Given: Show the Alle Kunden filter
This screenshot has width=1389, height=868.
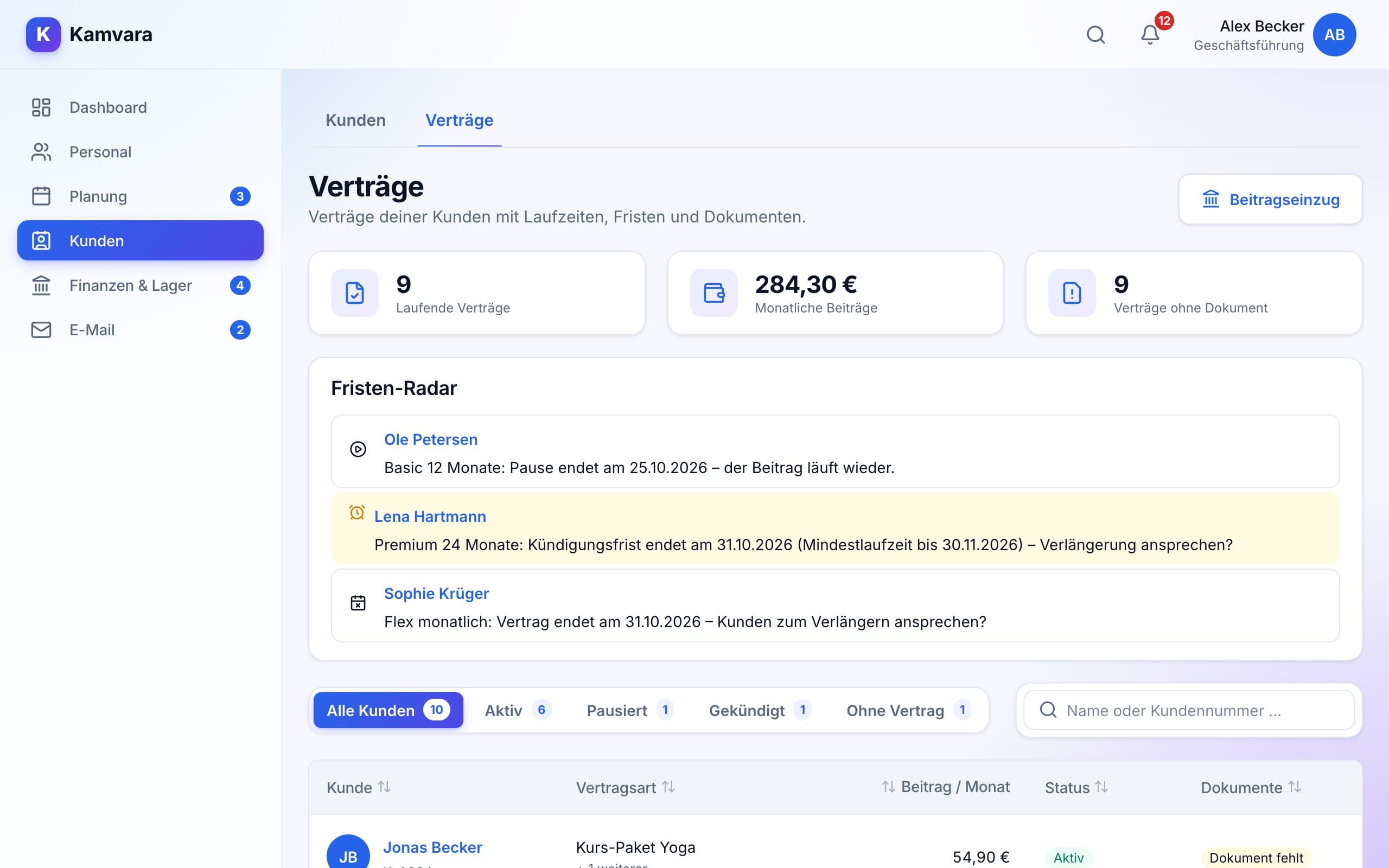Looking at the screenshot, I should [388, 710].
